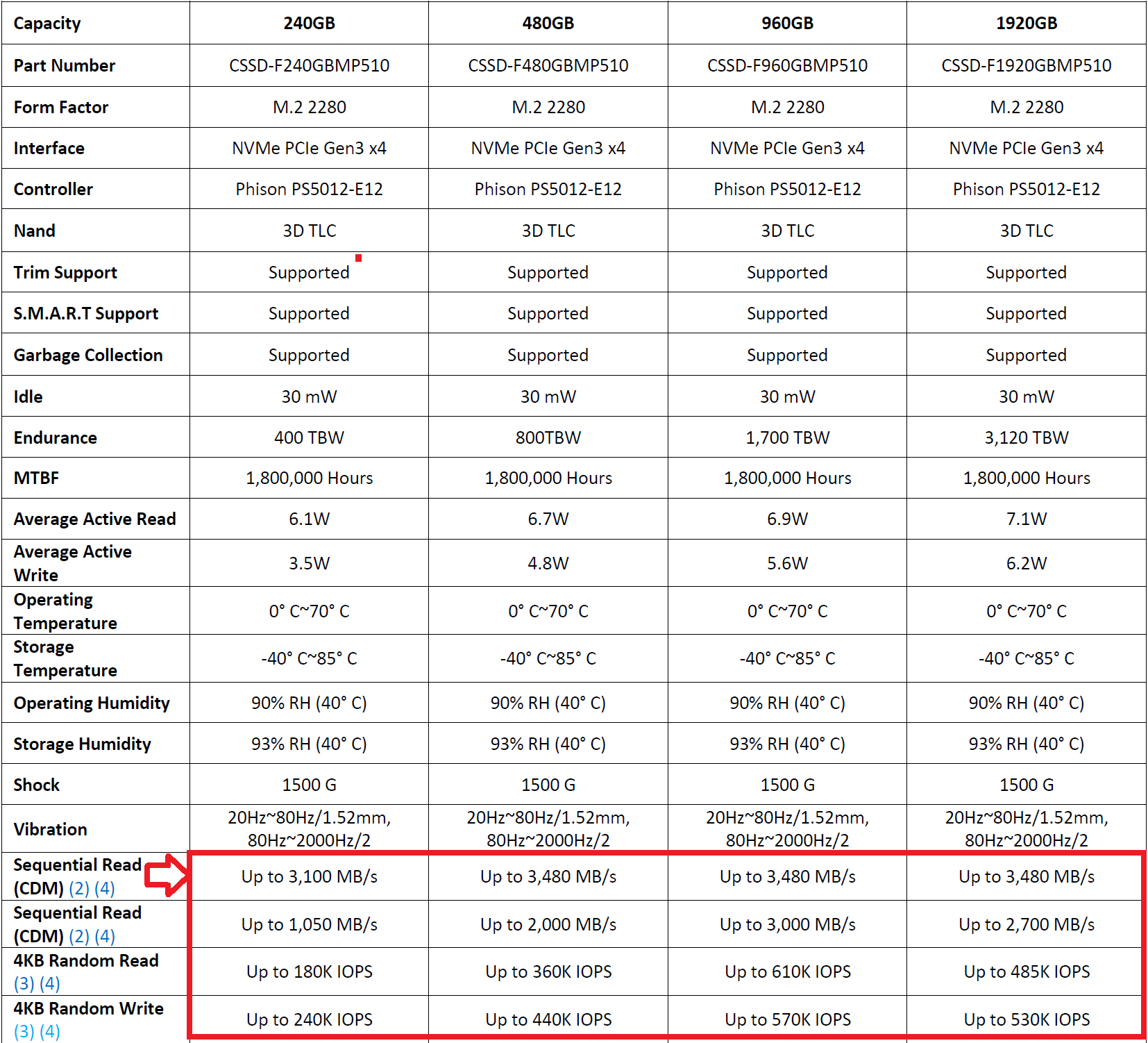The height and width of the screenshot is (1043, 1148).
Task: Open footnote (4) under 4KB Random Read
Action: tap(50, 983)
